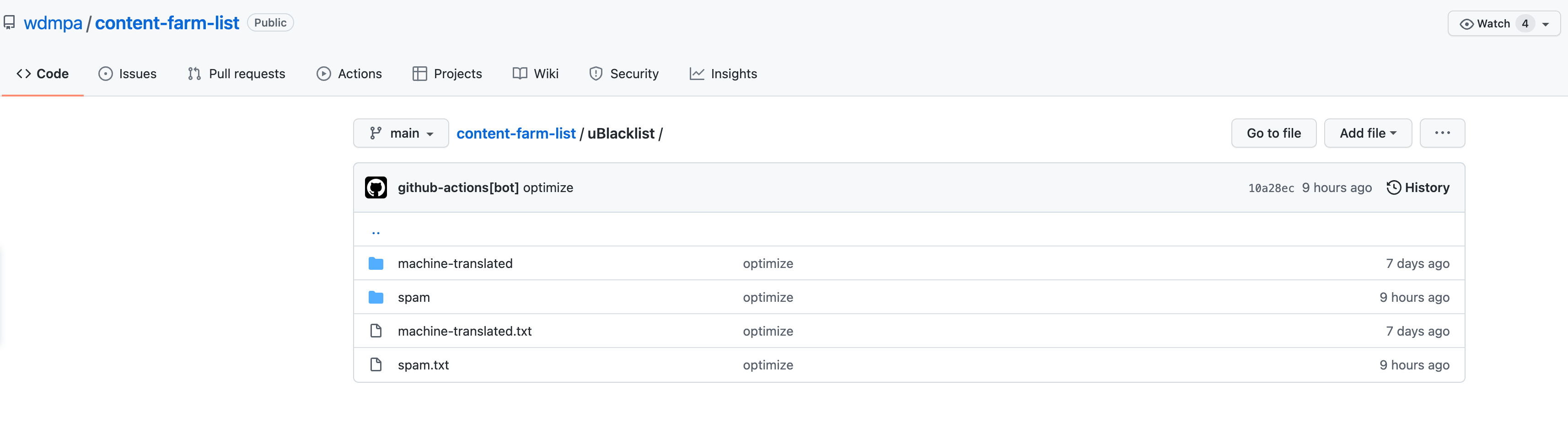Click the History clock icon
The width and height of the screenshot is (1568, 428).
pos(1393,187)
